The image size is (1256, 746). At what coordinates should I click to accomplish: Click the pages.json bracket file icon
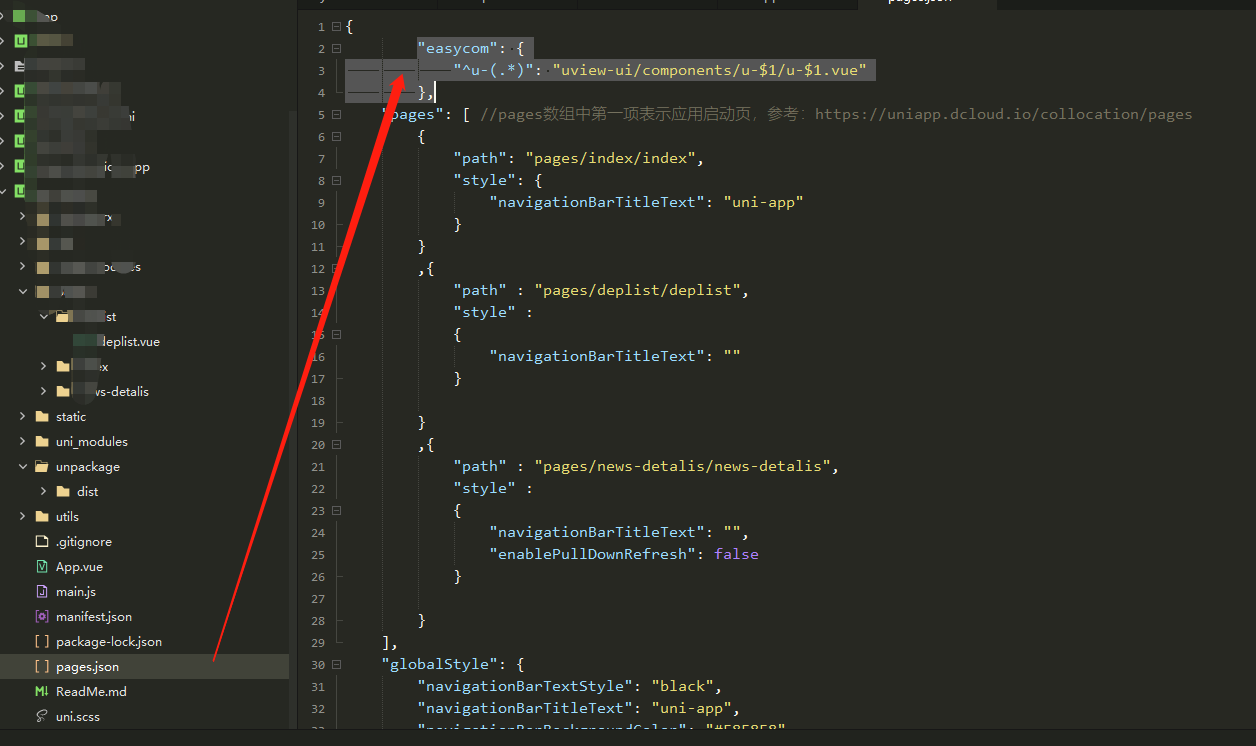(42, 667)
